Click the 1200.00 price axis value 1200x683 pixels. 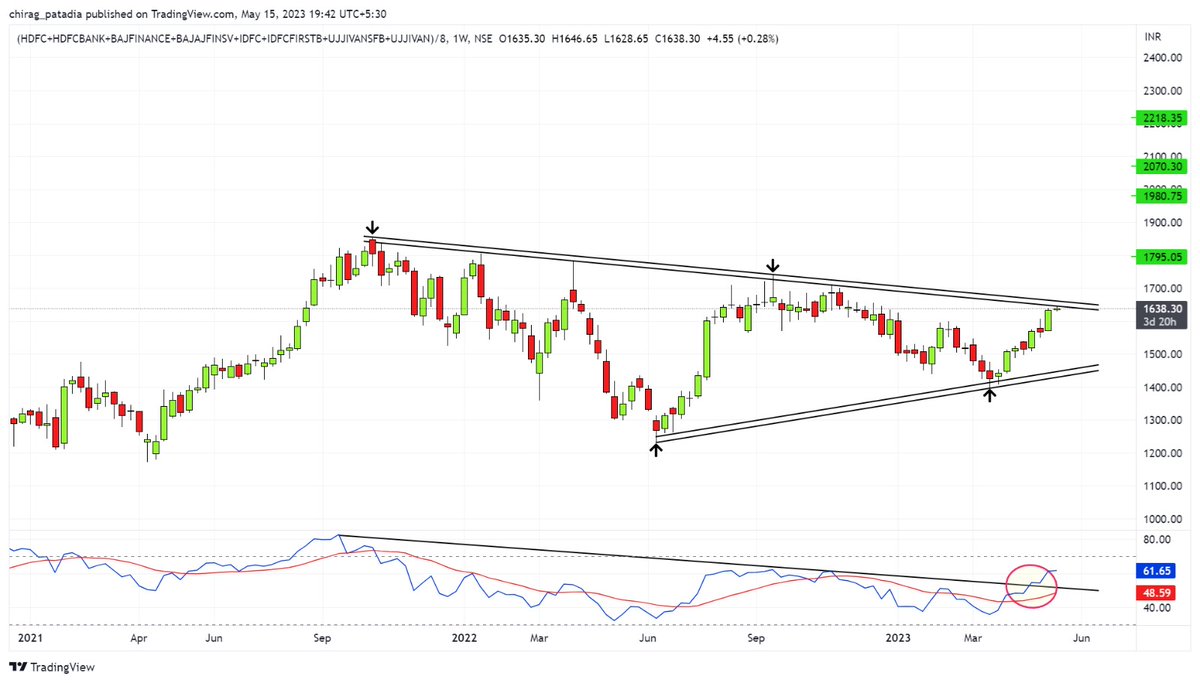1163,454
